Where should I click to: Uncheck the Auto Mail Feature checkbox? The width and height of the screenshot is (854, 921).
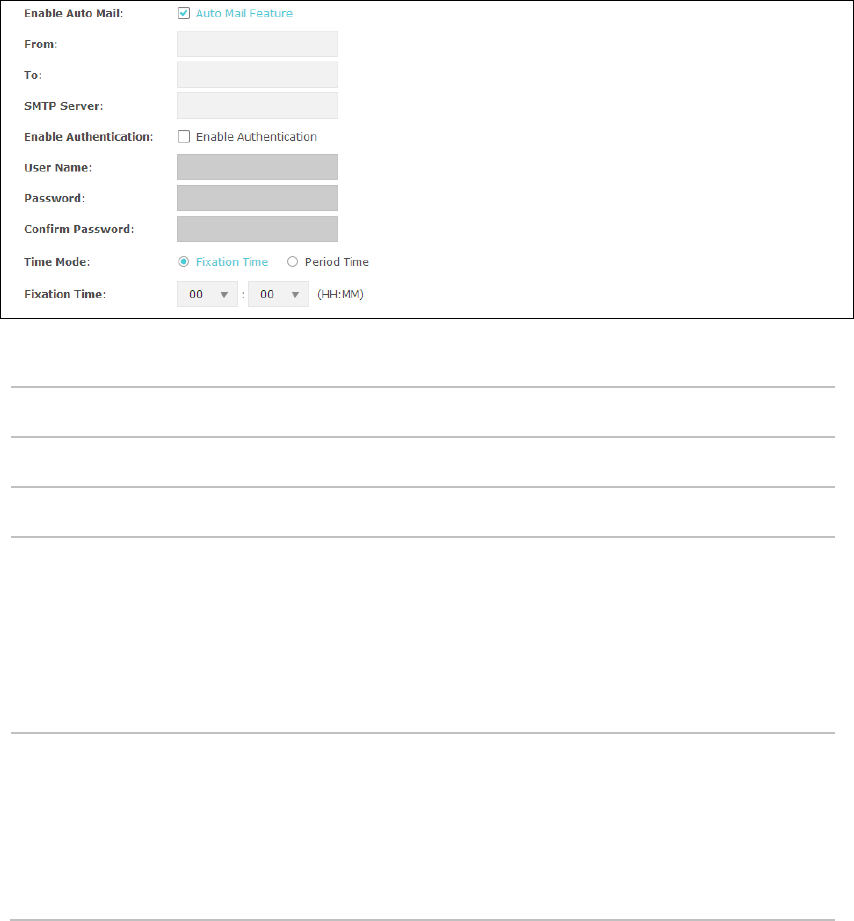coord(184,13)
